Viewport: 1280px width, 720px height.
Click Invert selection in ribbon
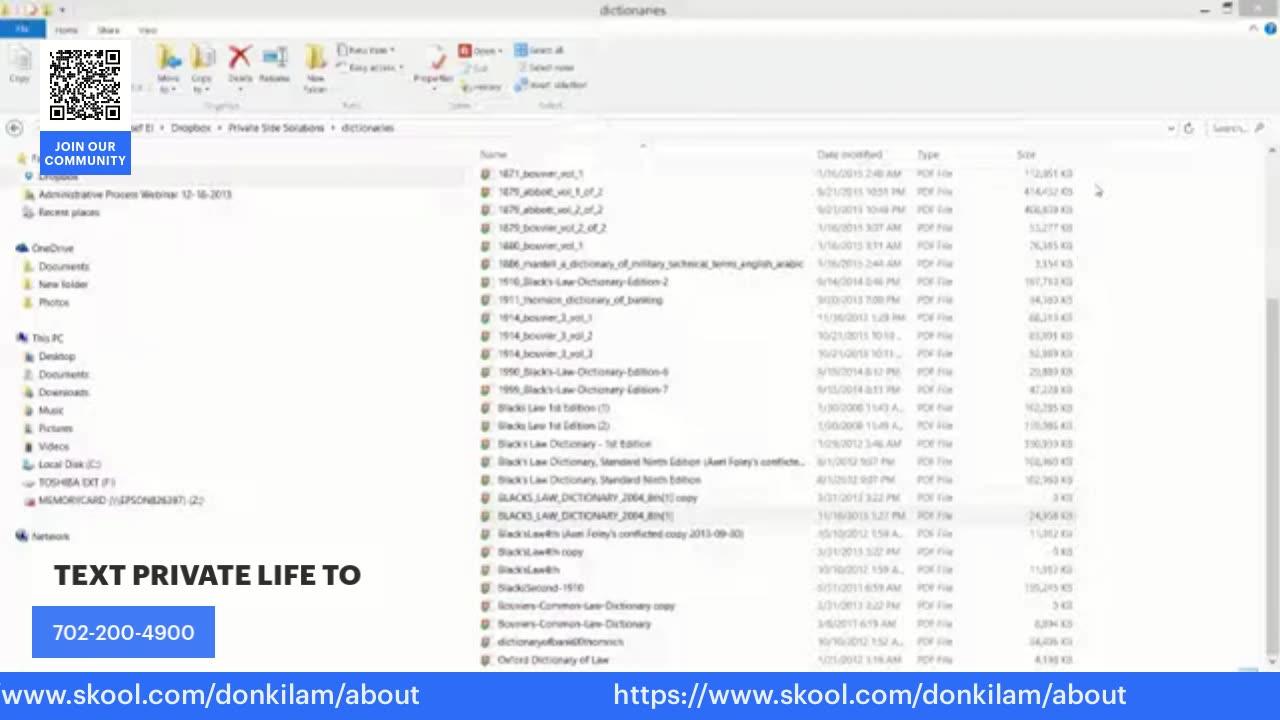[x=550, y=85]
